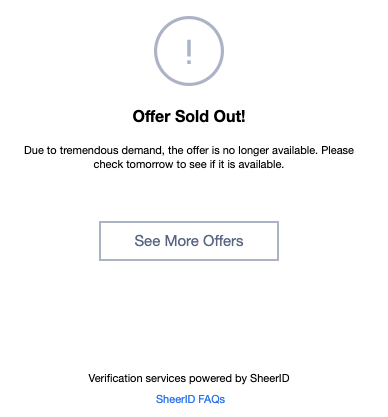Click the word 'Offer' in bold heading
This screenshot has height=417, width=388.
tap(152, 116)
